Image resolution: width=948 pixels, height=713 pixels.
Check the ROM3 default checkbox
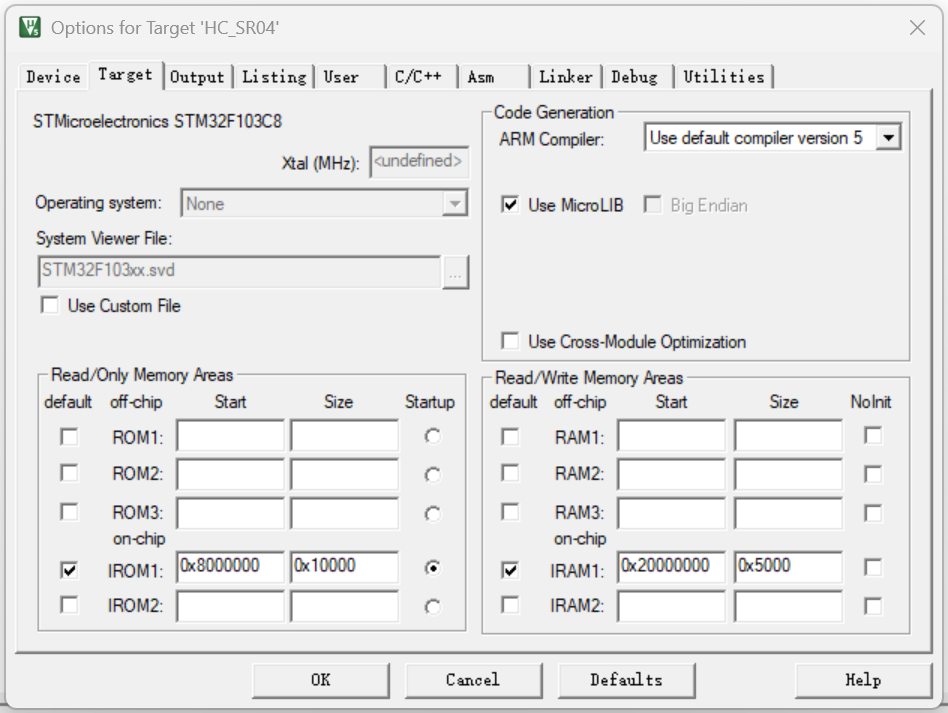pos(69,512)
